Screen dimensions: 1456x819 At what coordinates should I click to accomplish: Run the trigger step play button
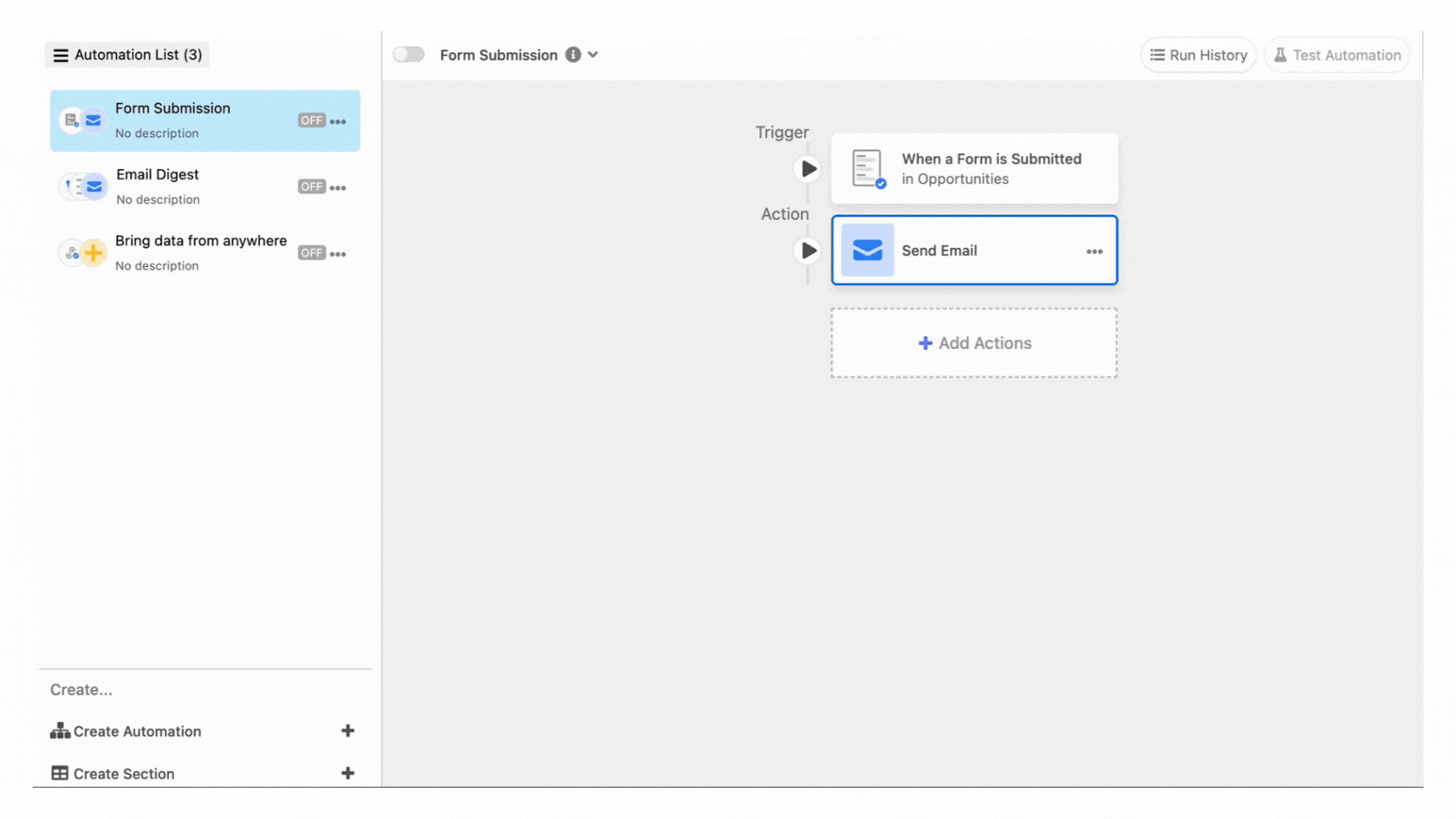point(808,169)
